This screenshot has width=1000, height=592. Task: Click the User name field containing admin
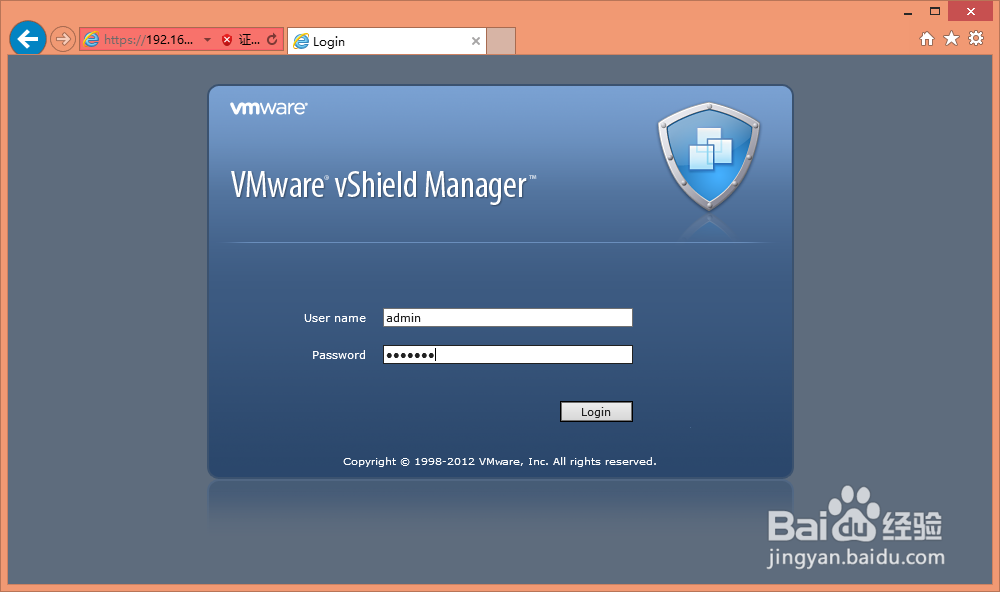(508, 318)
